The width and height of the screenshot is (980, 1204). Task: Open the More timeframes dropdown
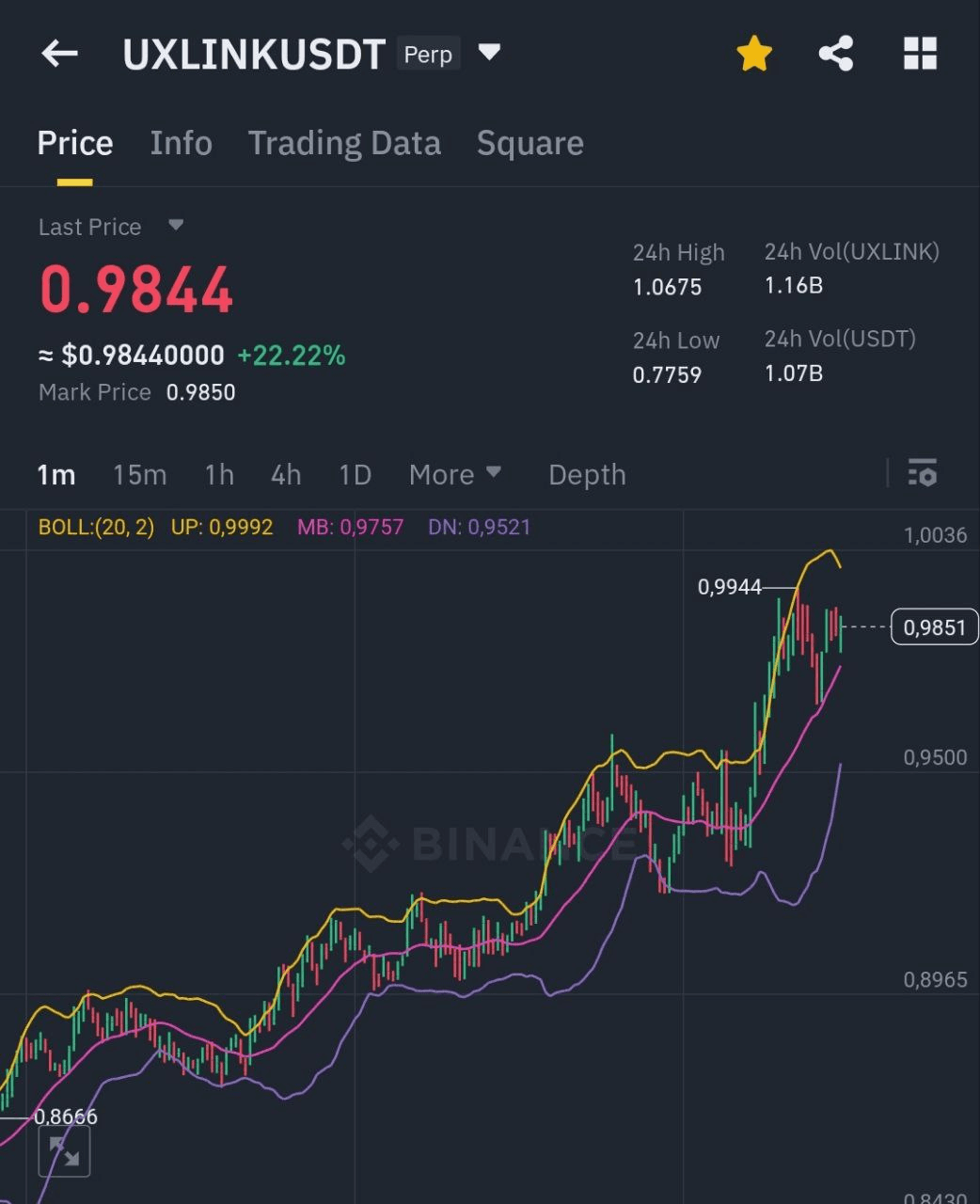[455, 474]
